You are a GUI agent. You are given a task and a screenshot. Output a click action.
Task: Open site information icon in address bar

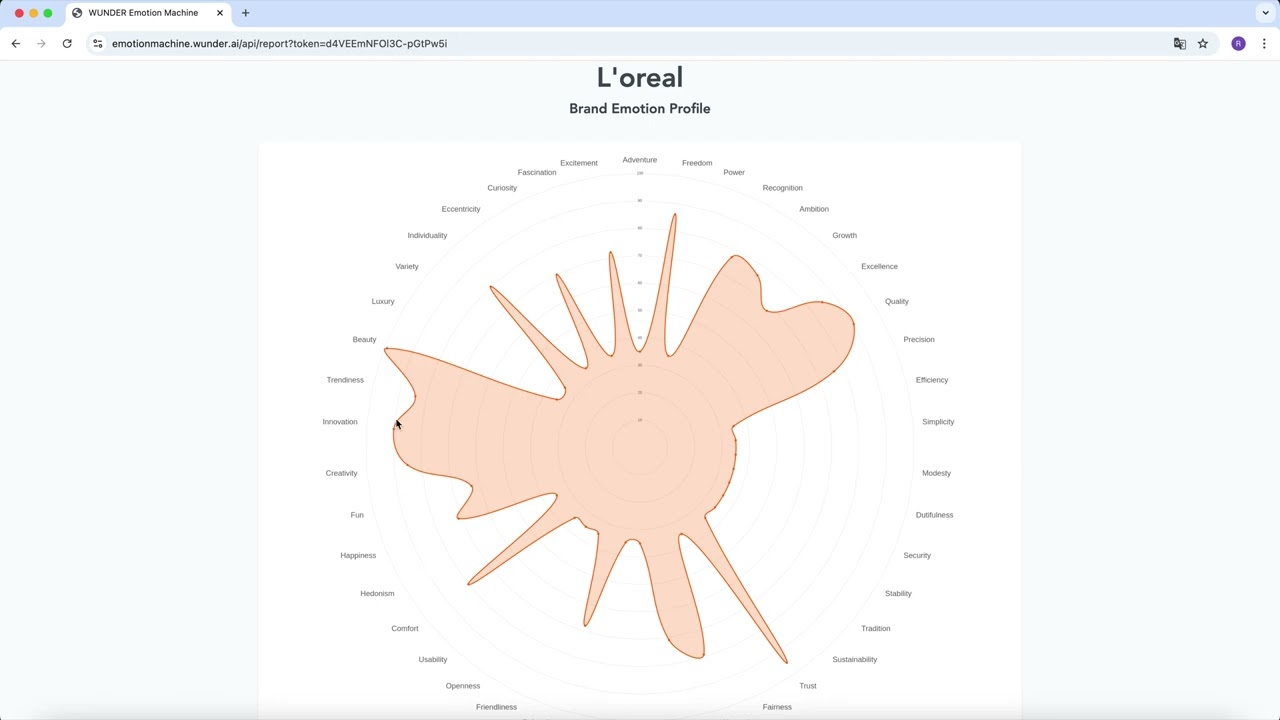[98, 44]
